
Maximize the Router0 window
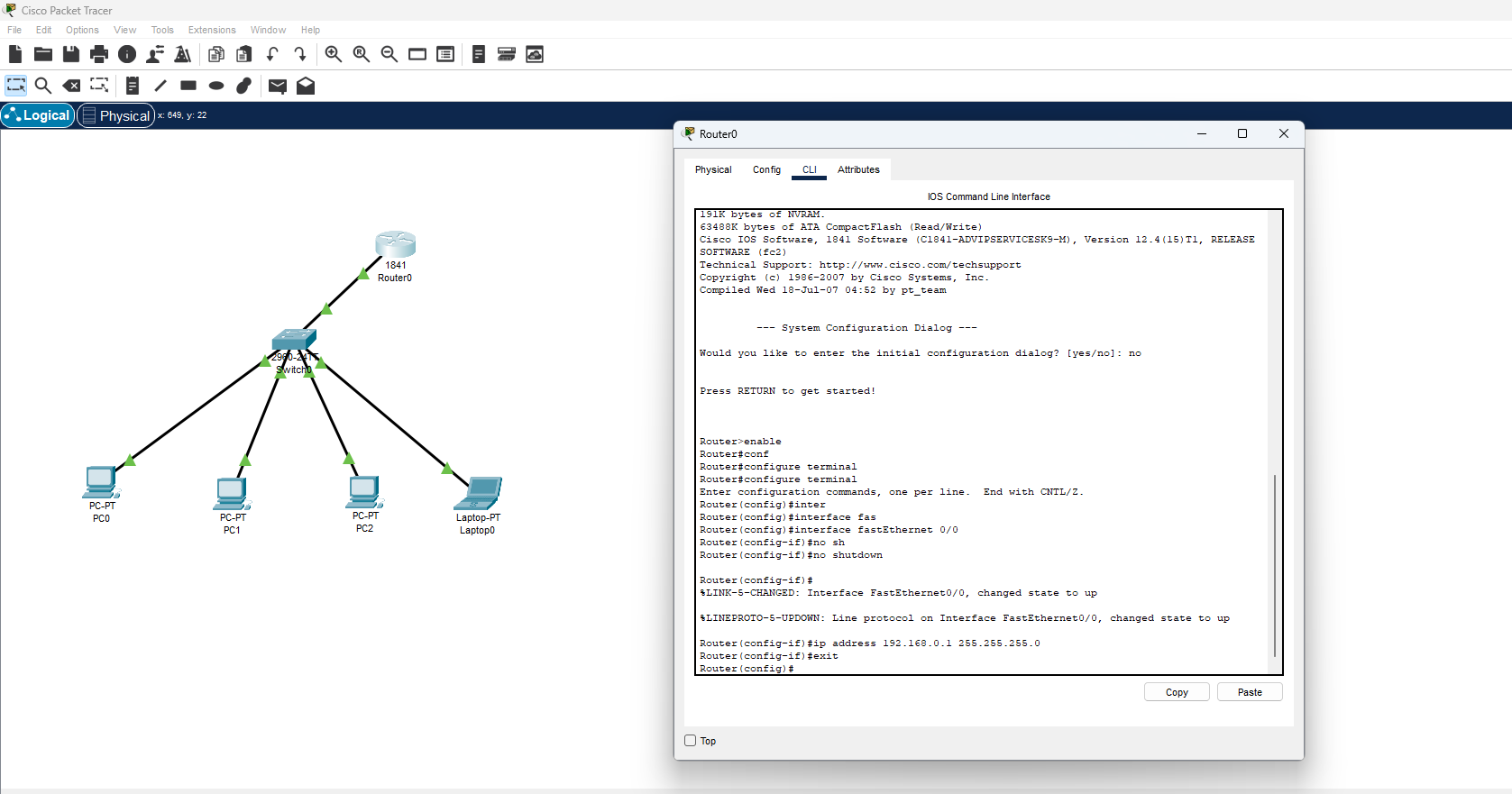(x=1242, y=133)
